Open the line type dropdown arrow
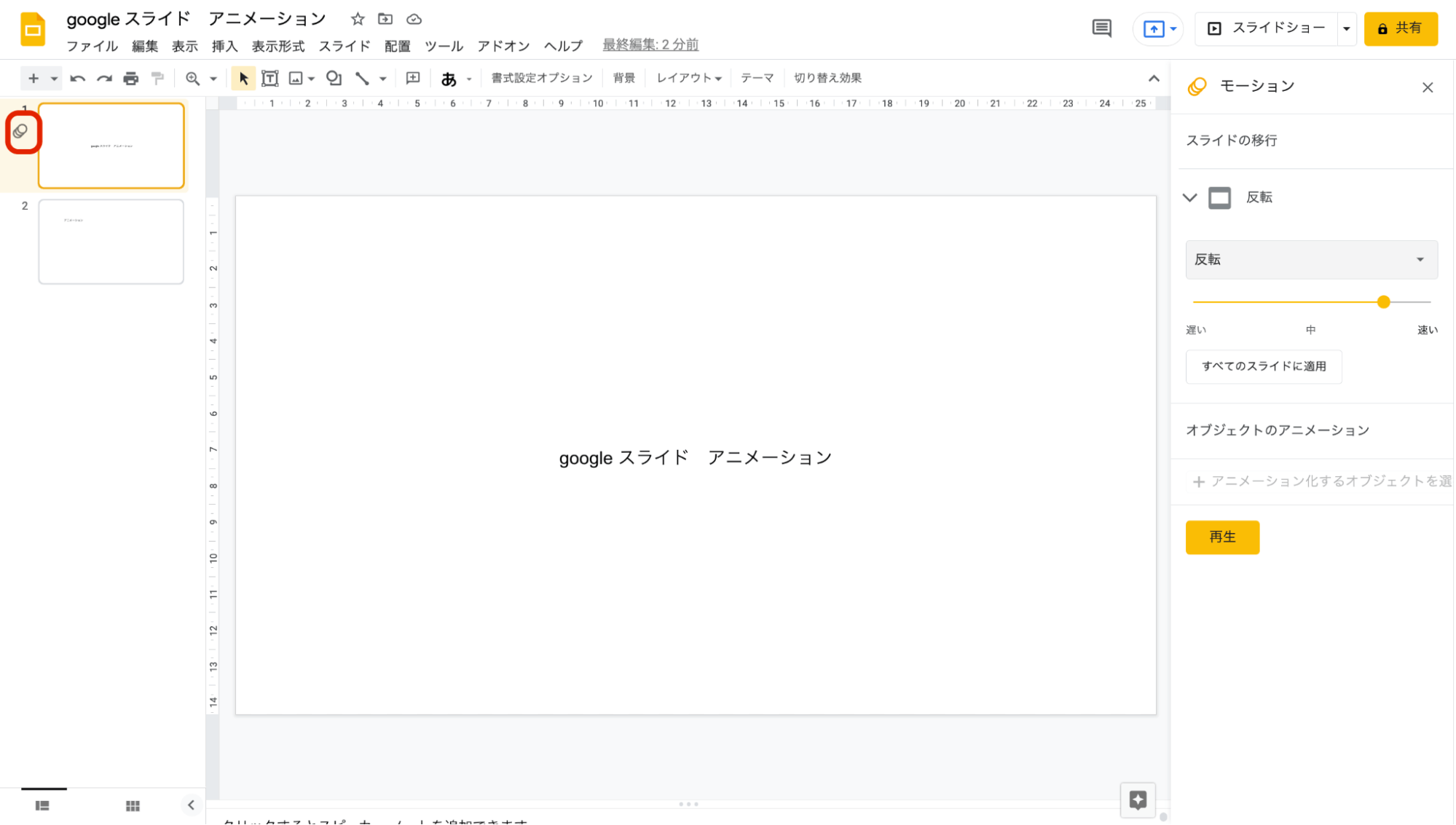This screenshot has height=825, width=1456. coord(382,79)
